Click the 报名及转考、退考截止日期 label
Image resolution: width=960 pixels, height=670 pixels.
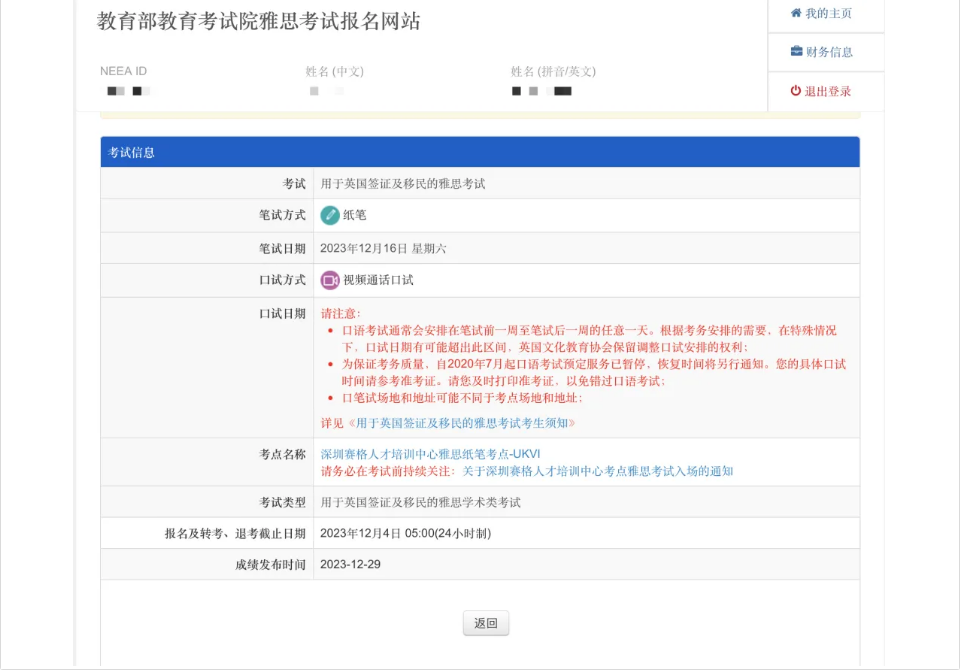(x=235, y=533)
